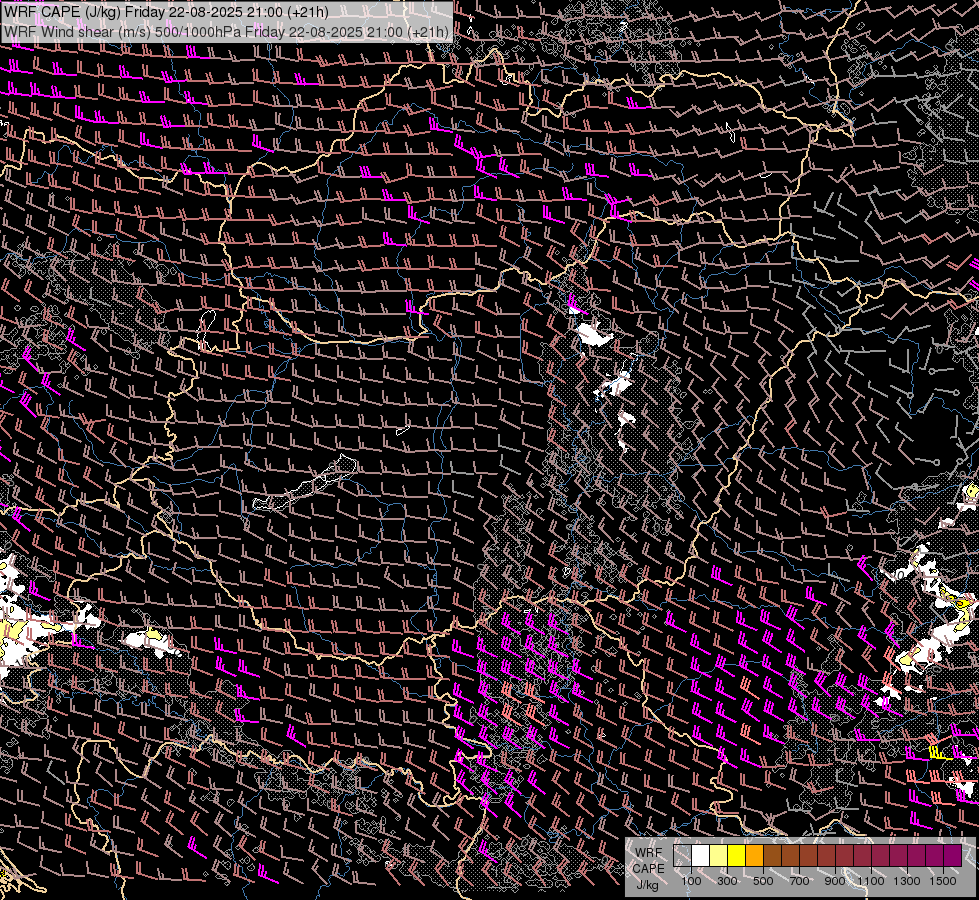Click the 1300 legend tick label
Screen dimensions: 979x900
coord(907,881)
